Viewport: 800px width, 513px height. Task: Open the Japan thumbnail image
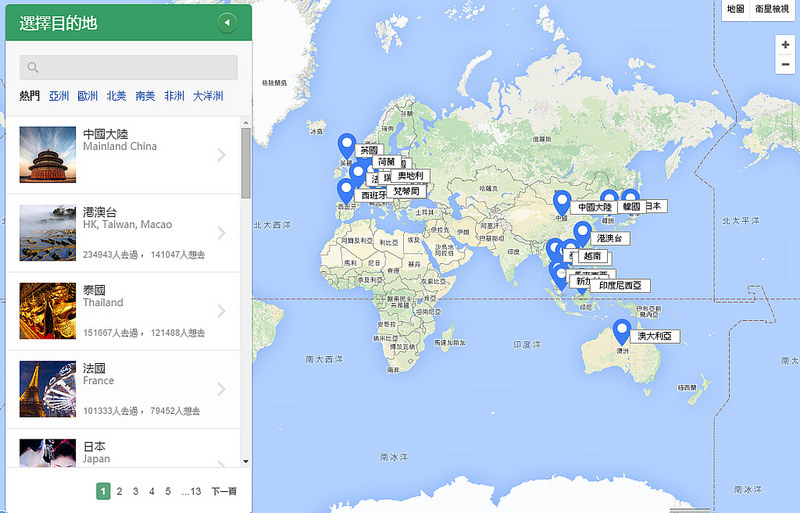click(x=47, y=453)
